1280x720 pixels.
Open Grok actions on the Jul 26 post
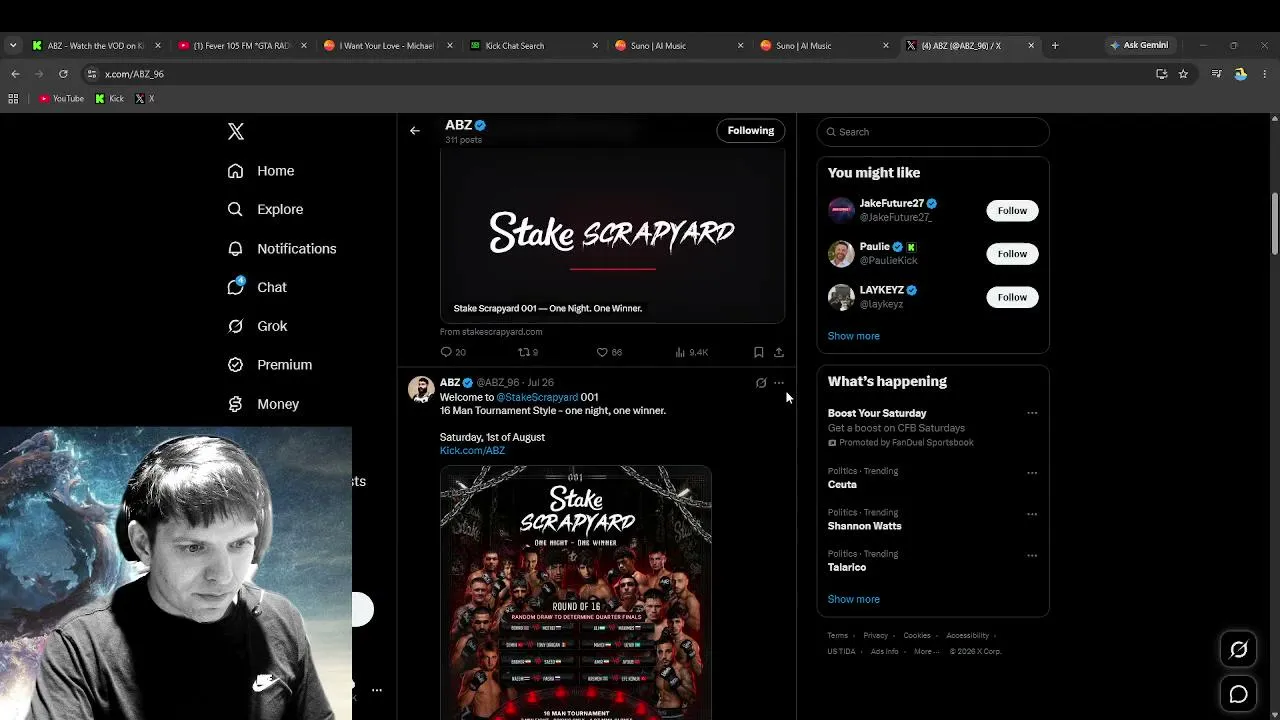[761, 383]
